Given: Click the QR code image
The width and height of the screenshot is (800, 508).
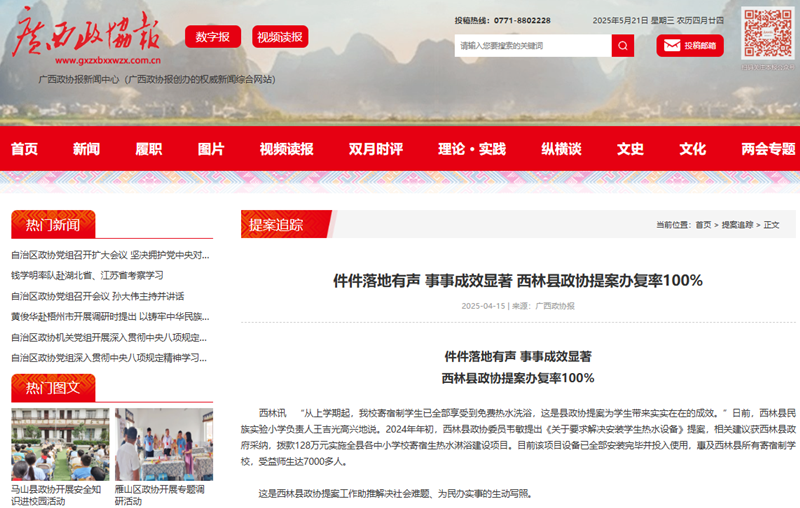Looking at the screenshot, I should [x=768, y=34].
